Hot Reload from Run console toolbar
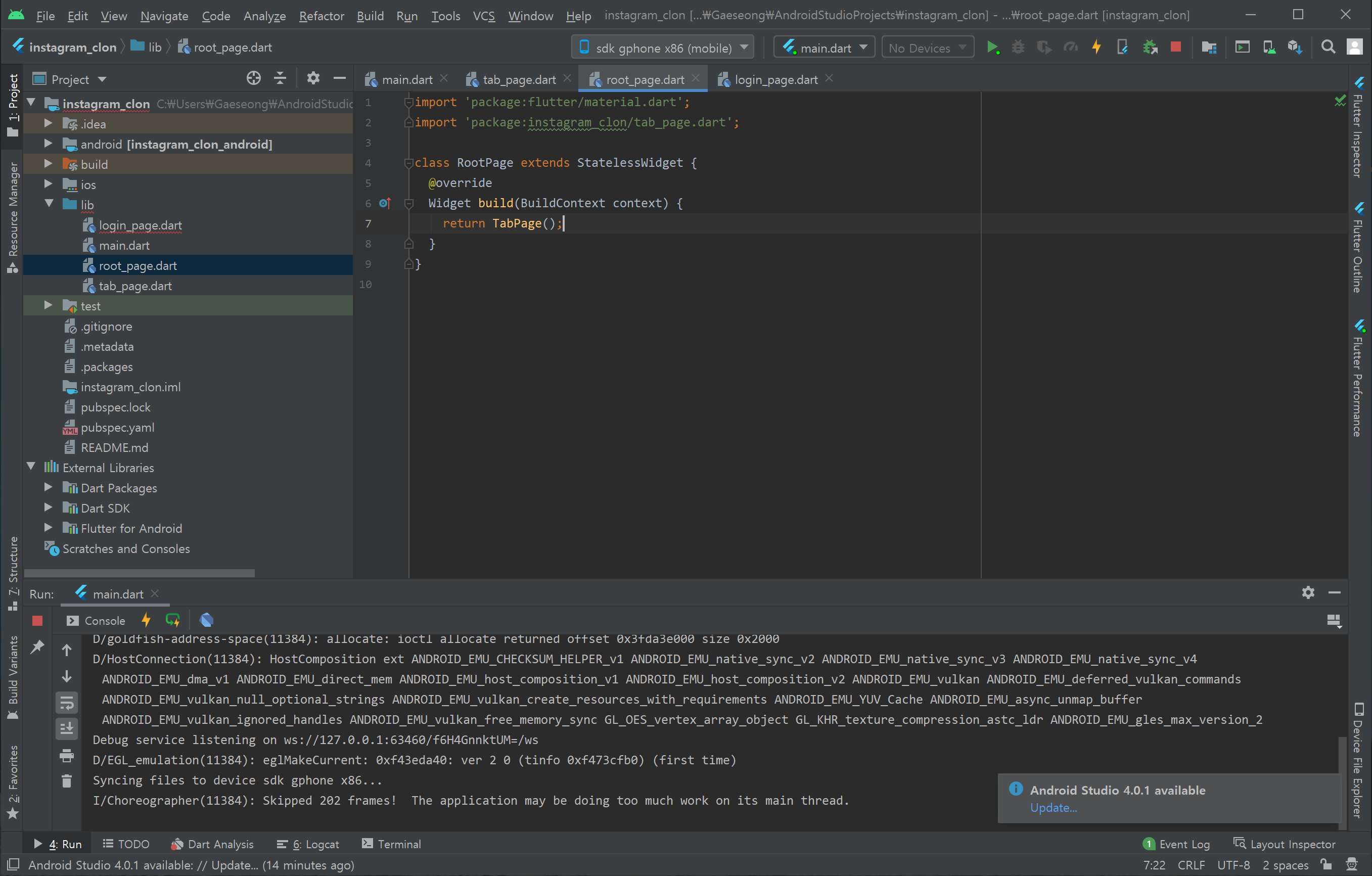The width and height of the screenshot is (1372, 876). pos(147,620)
